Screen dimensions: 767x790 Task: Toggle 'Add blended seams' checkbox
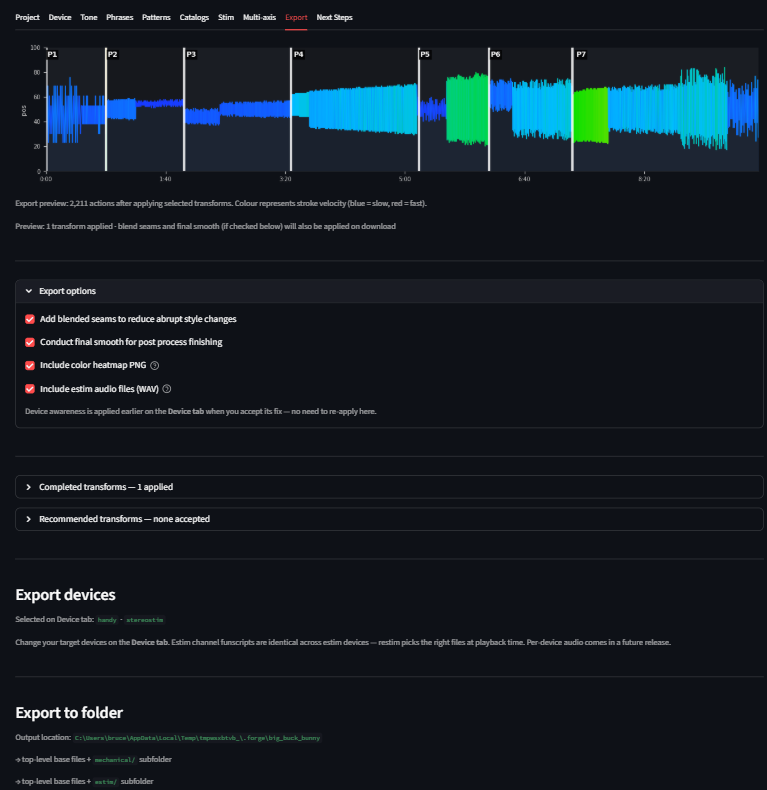(x=30, y=319)
